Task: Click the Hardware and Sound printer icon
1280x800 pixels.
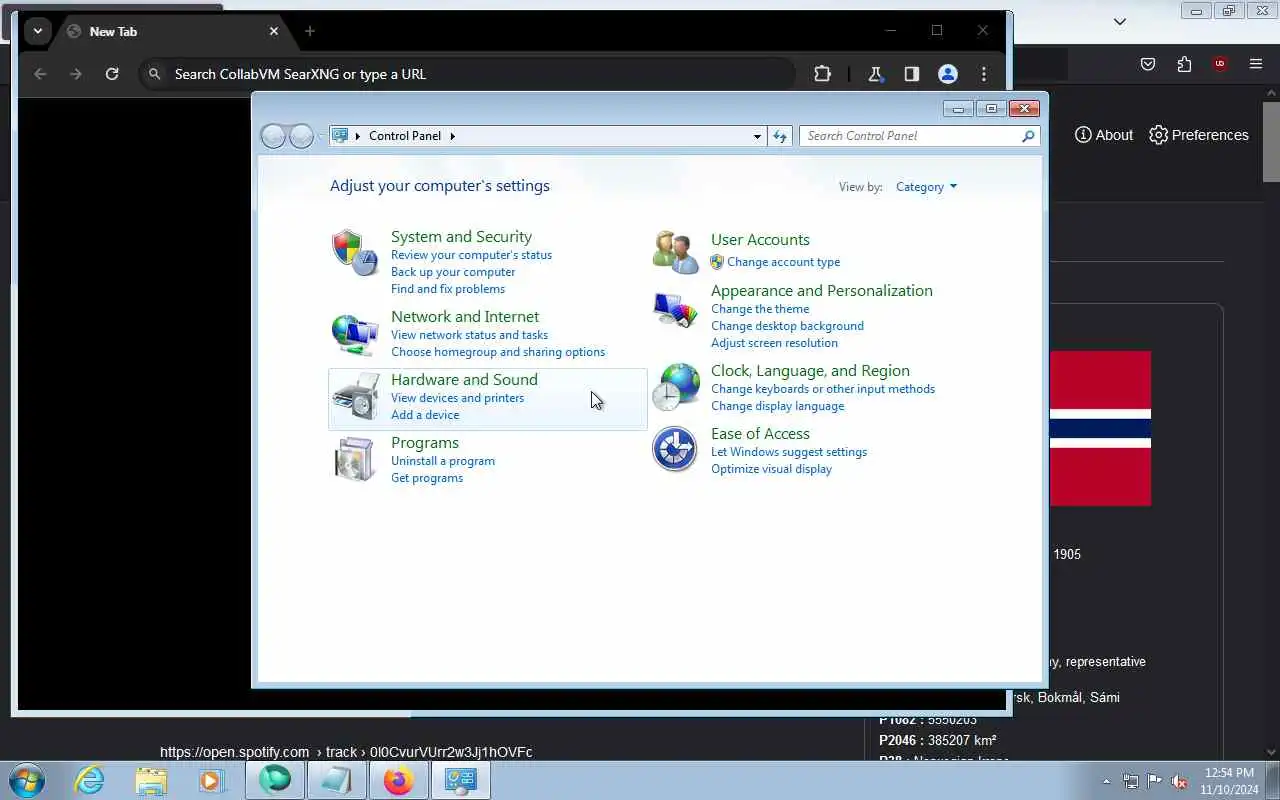Action: [355, 397]
